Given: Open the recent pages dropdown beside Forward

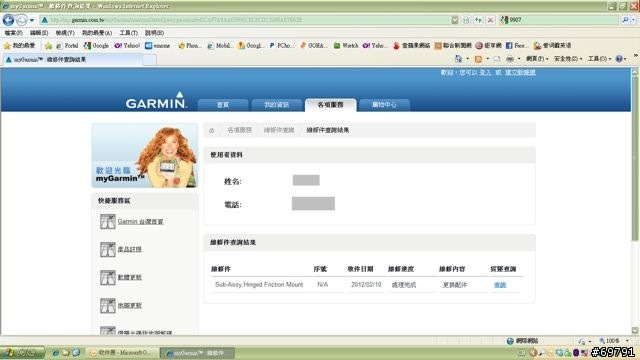Looking at the screenshot, I should click(32, 20).
